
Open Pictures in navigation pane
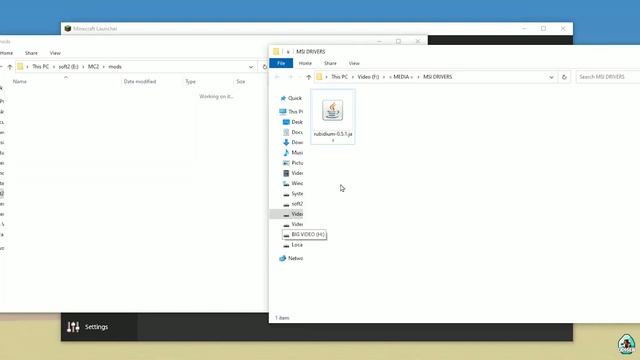coord(293,163)
